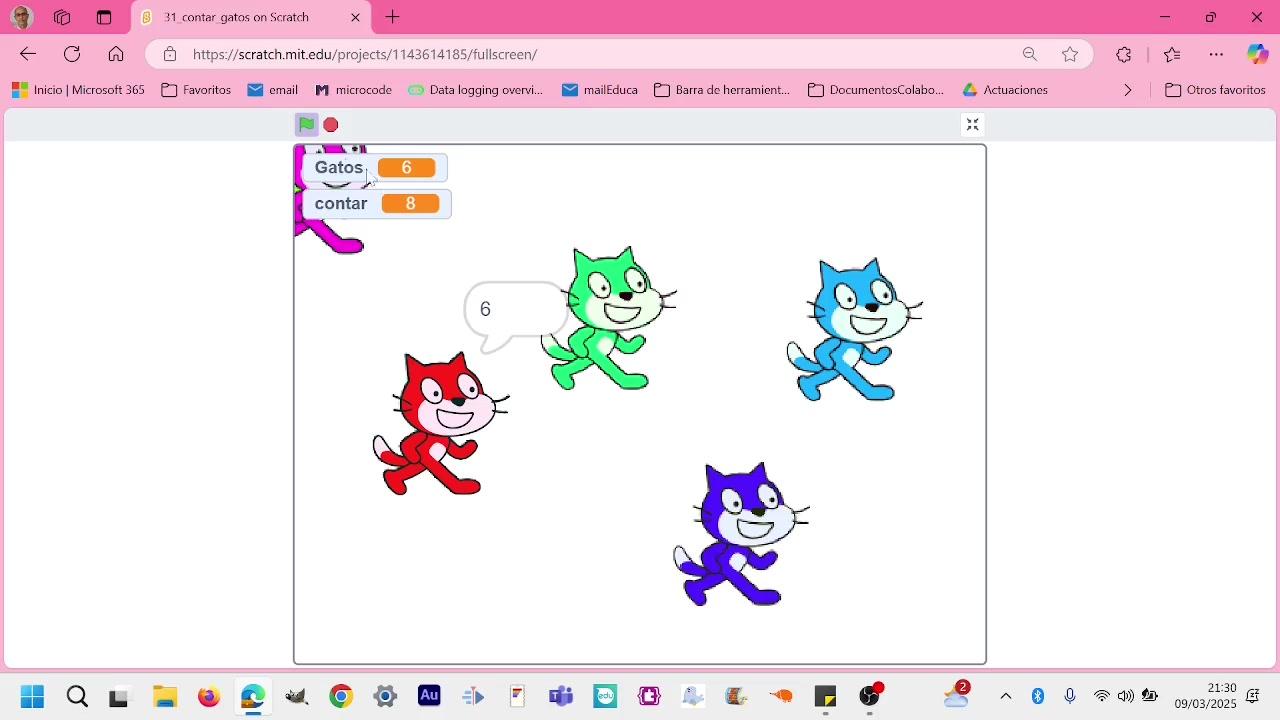Image resolution: width=1280 pixels, height=720 pixels.
Task: Open File Explorer from taskbar
Action: click(x=165, y=696)
